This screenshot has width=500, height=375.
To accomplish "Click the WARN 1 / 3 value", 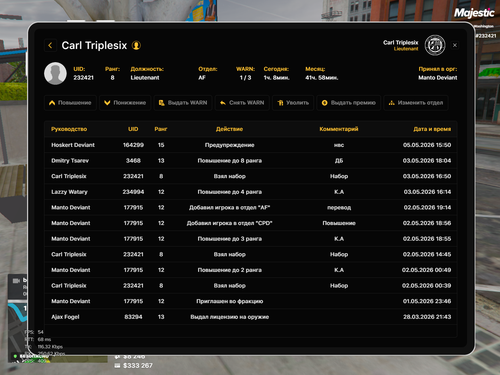I will pyautogui.click(x=245, y=78).
